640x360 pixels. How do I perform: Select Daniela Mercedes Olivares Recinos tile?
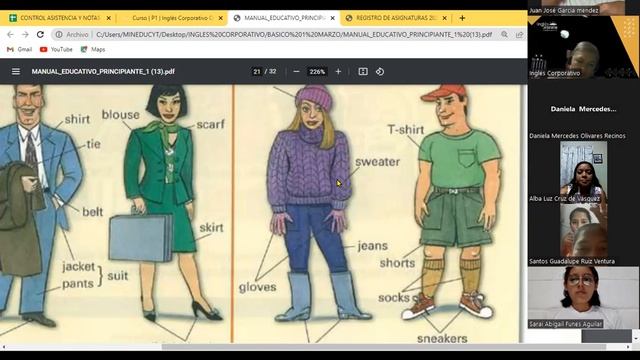tap(583, 109)
